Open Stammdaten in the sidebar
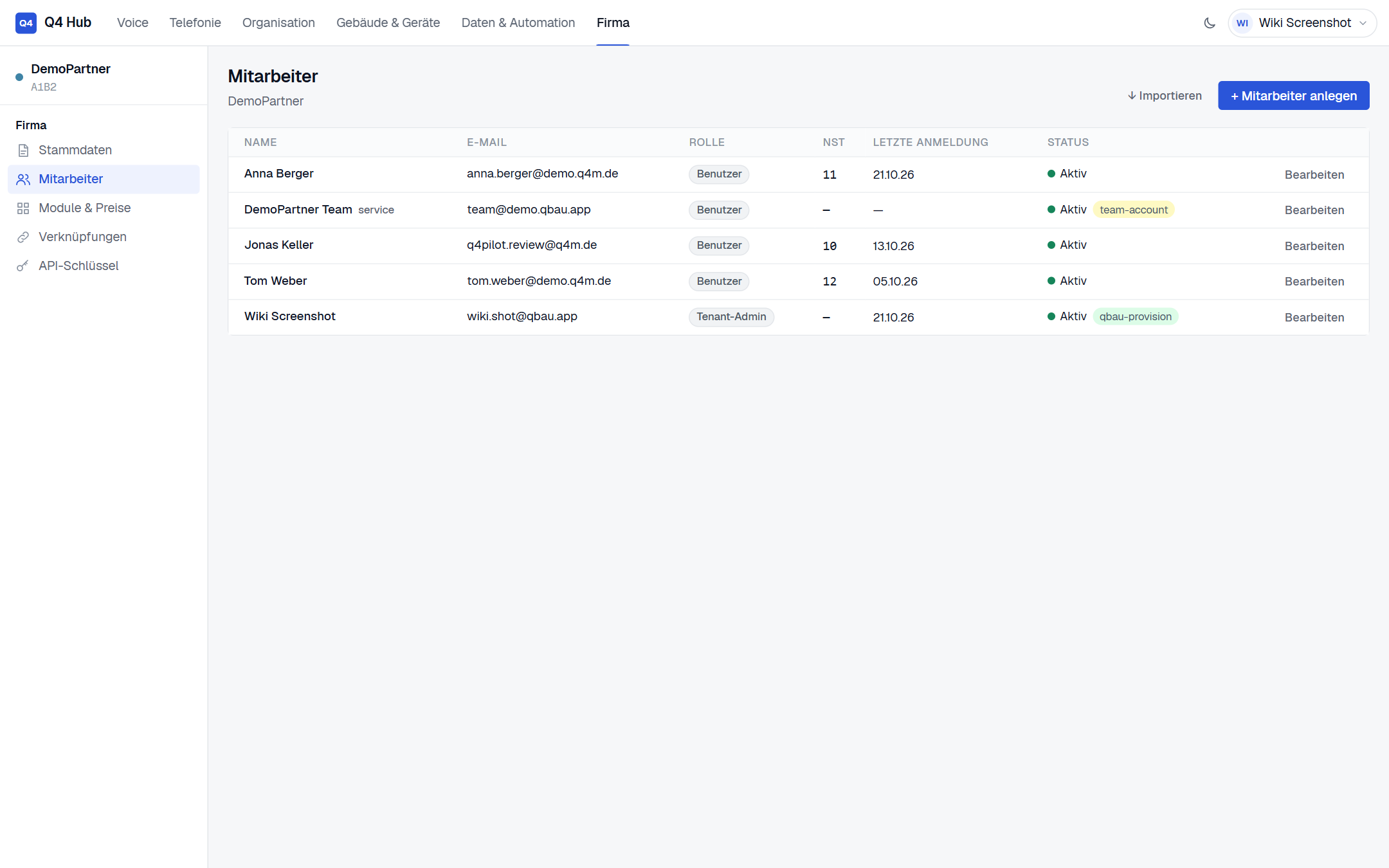 104,150
